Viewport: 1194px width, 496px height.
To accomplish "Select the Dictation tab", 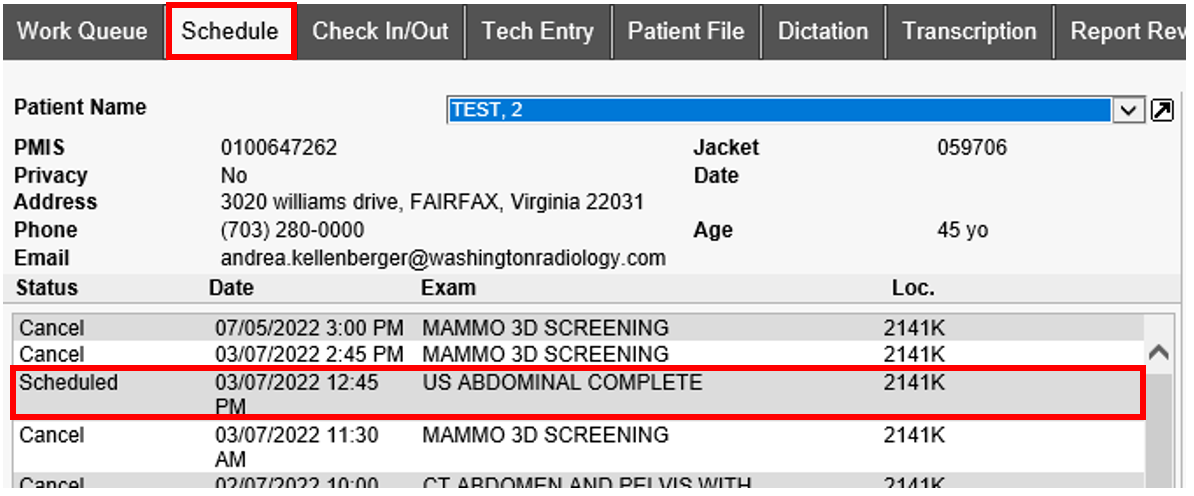I will 824,31.
